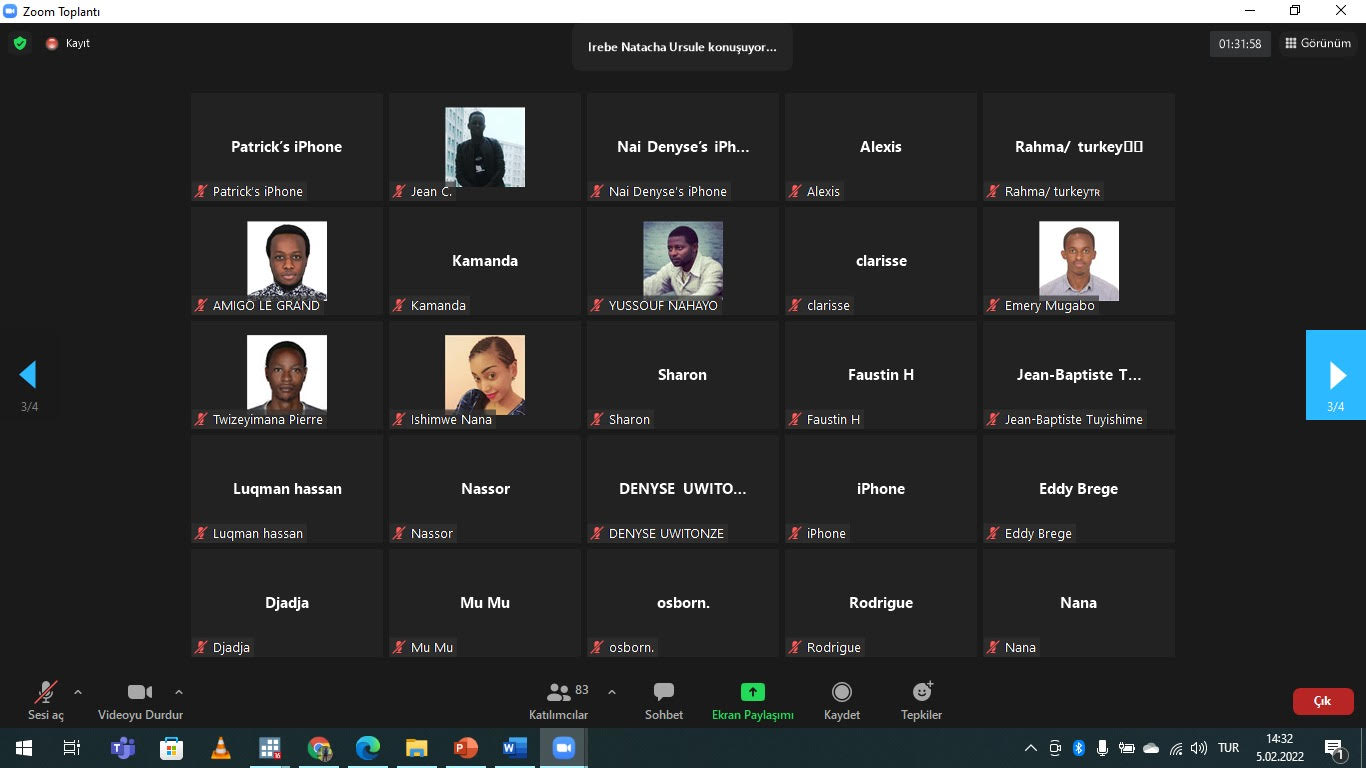Click the muted mic icon on Djadja's tile
The width and height of the screenshot is (1366, 768).
[201, 647]
